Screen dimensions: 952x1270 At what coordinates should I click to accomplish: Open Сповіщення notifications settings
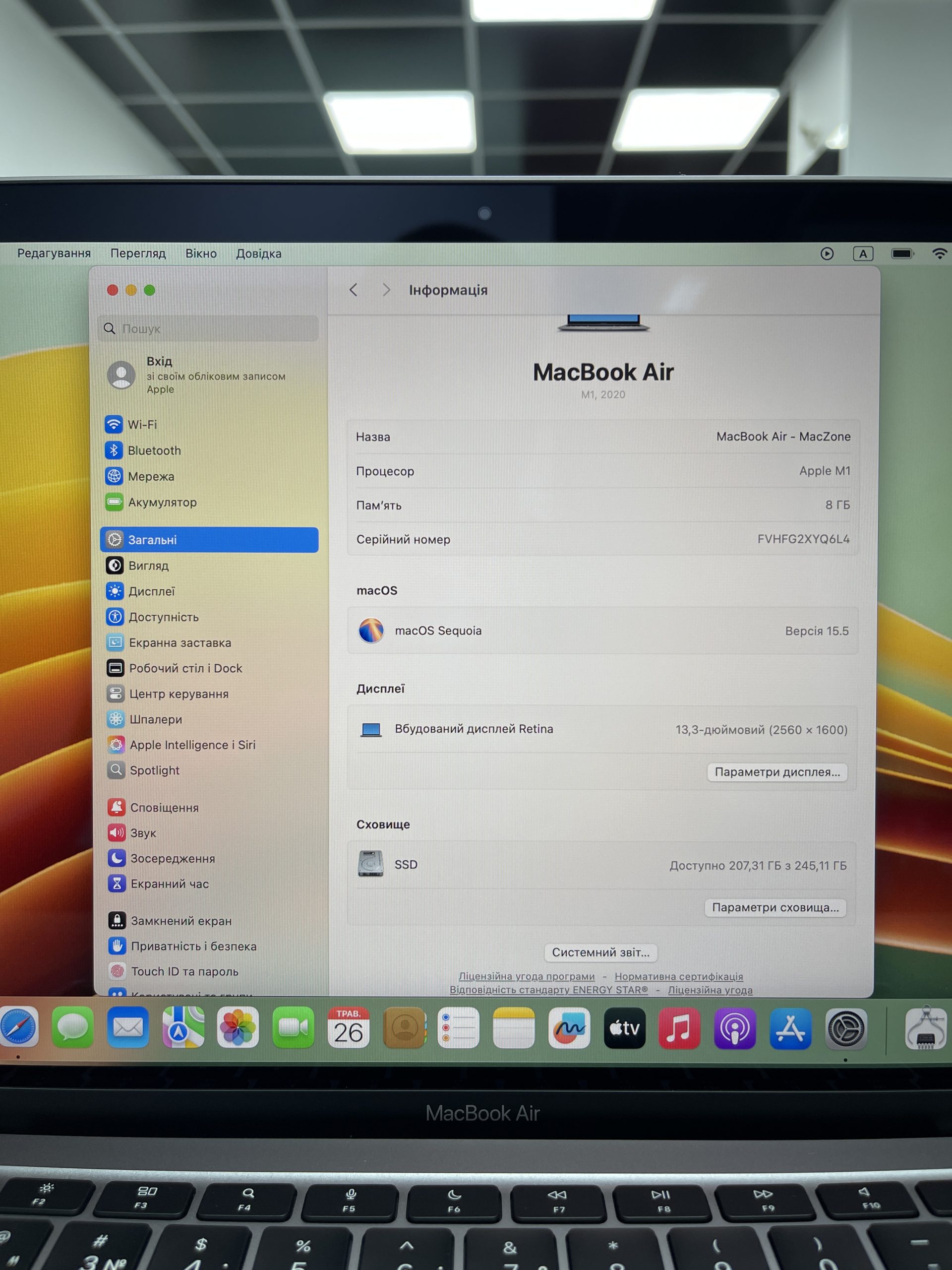coord(153,807)
